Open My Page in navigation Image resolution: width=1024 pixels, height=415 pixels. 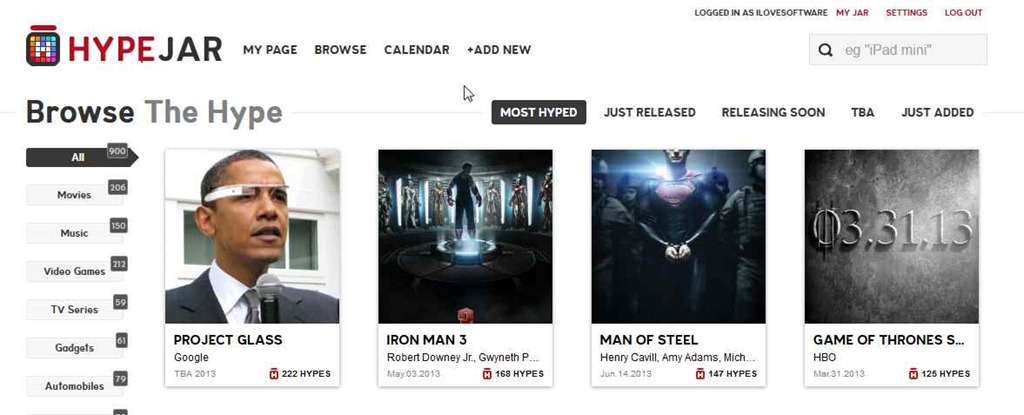[x=270, y=50]
